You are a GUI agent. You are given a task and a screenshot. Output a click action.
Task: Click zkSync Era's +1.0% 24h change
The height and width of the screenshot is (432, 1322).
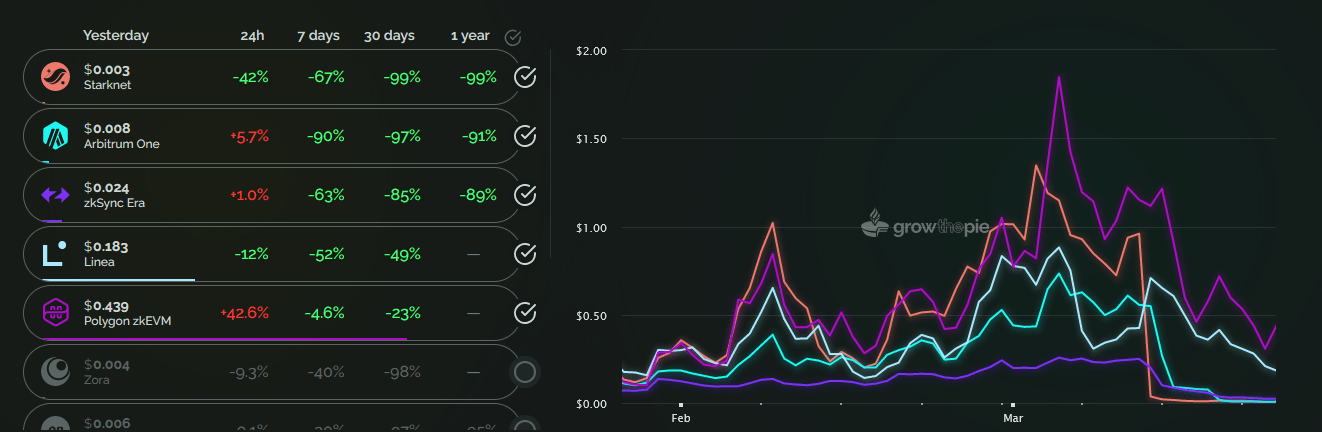[x=250, y=195]
